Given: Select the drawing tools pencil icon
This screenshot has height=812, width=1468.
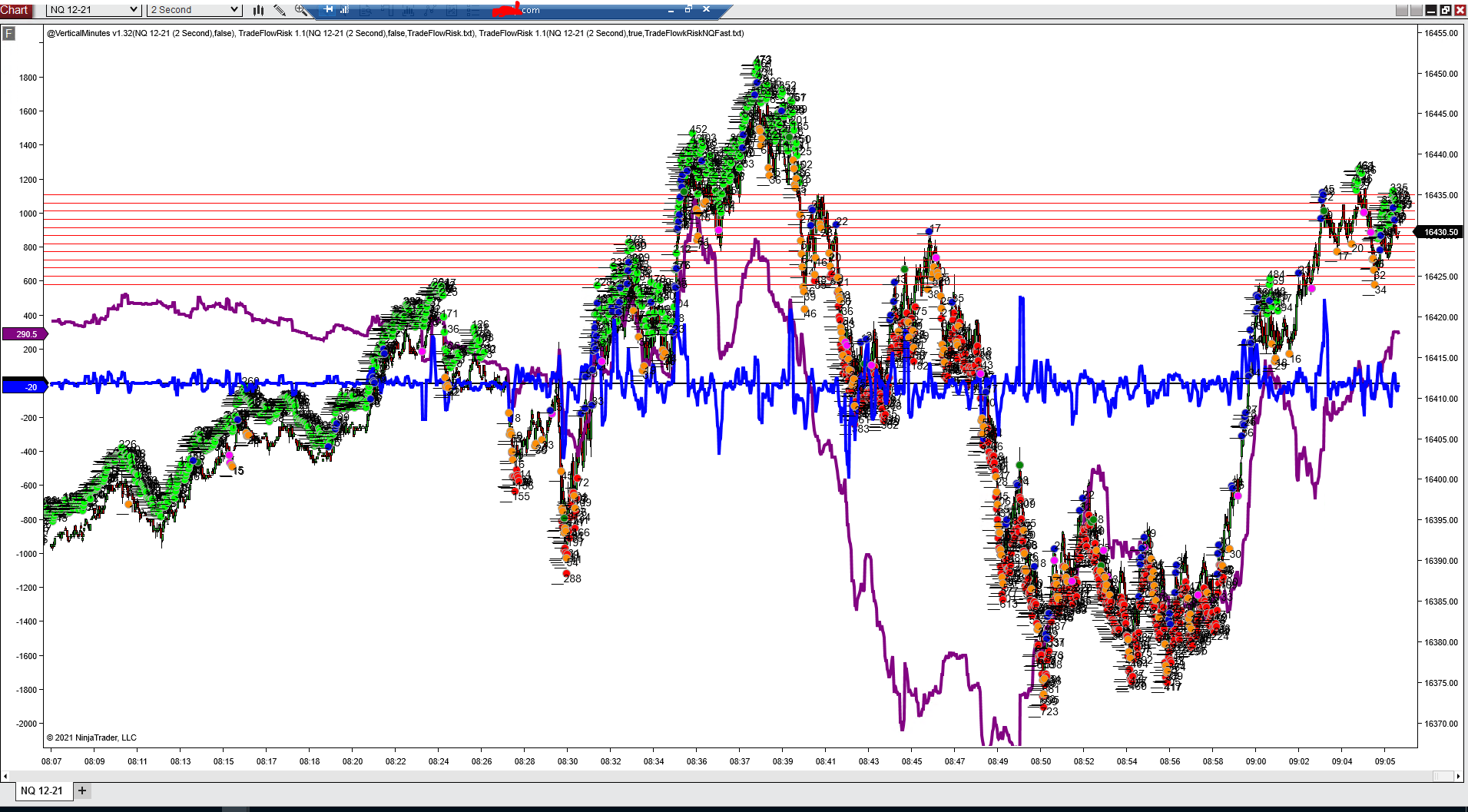Looking at the screenshot, I should [x=280, y=10].
